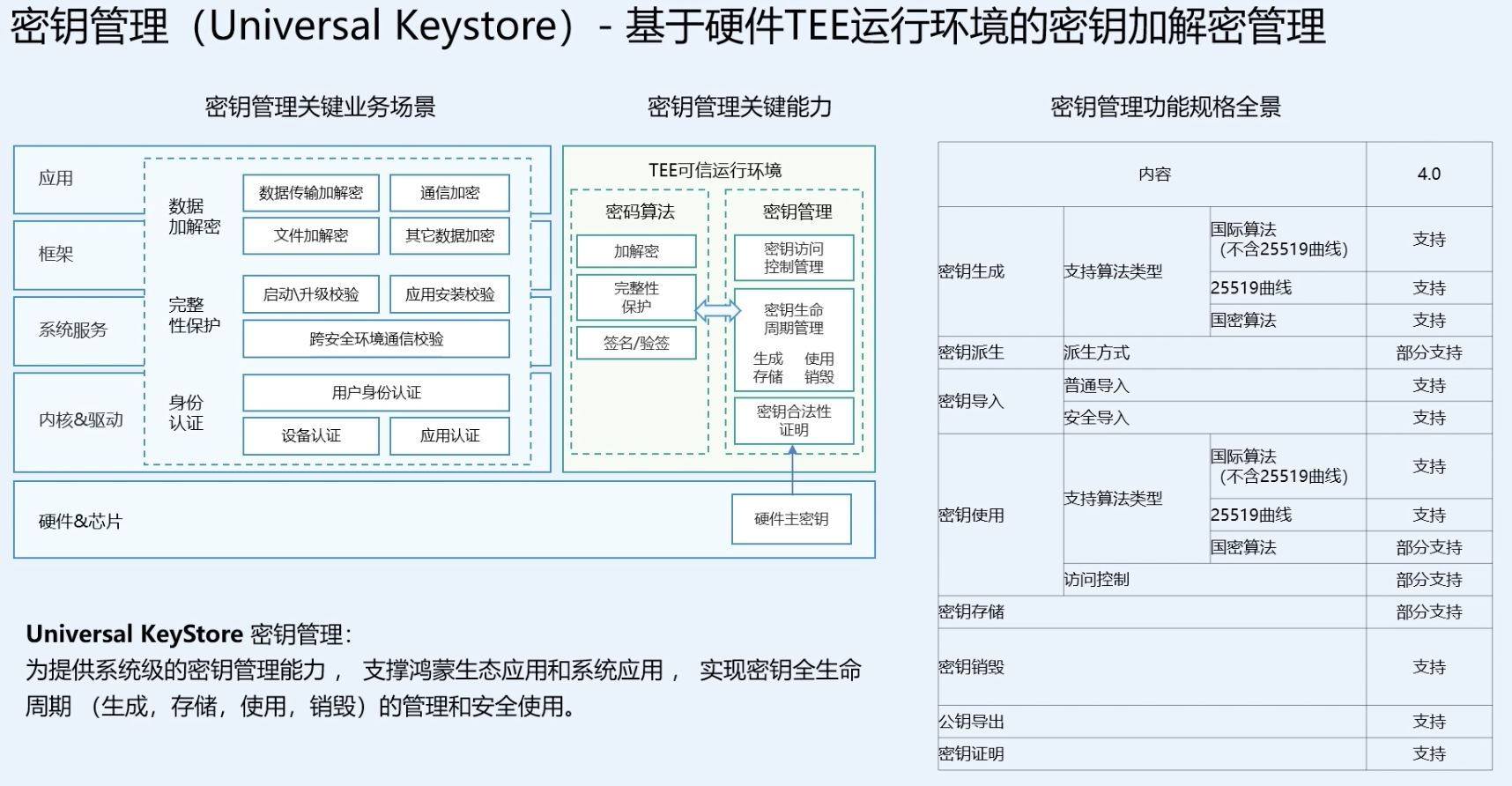Select the 密钥导入 row label

coord(971,401)
